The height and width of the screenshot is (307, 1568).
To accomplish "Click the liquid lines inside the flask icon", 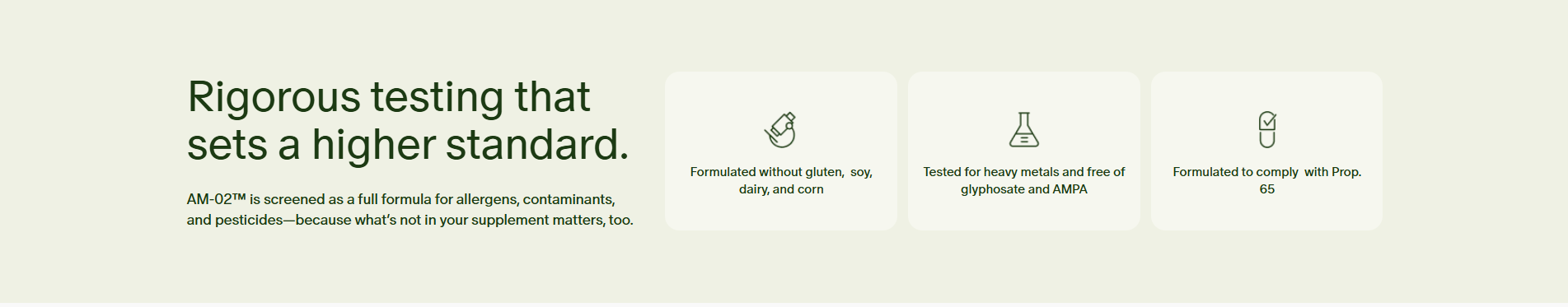I will [x=1024, y=140].
